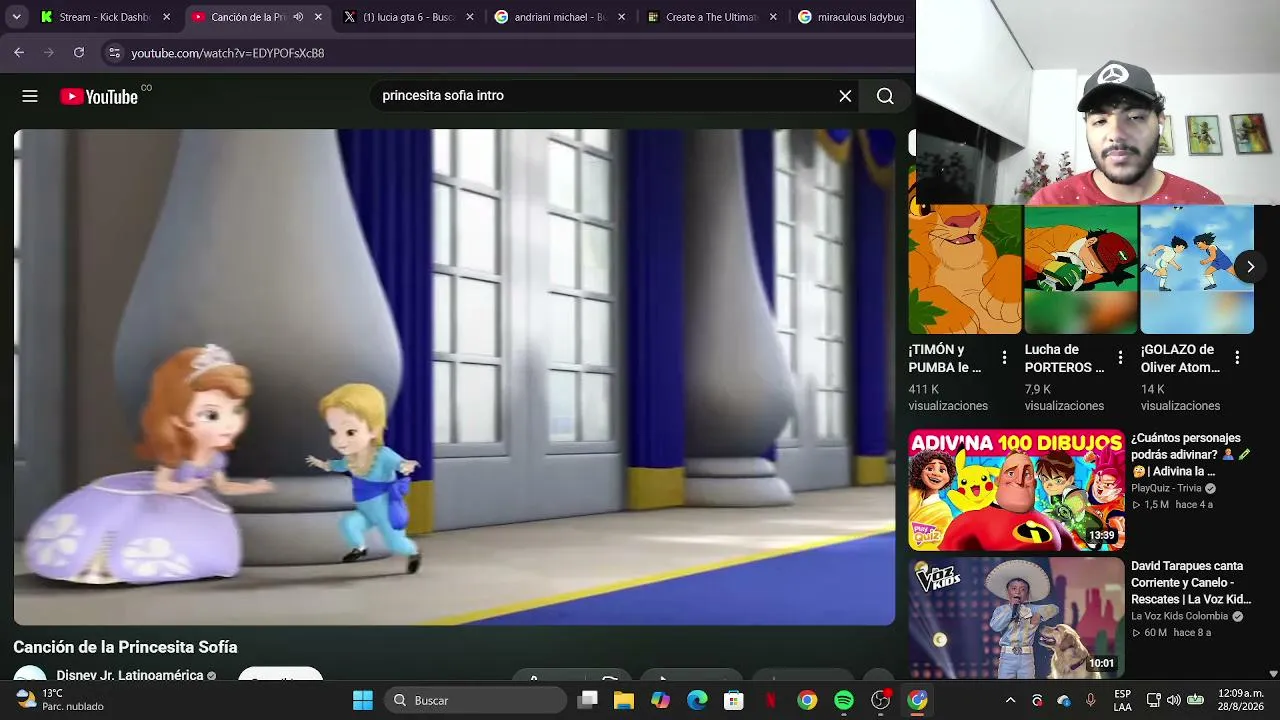1280x720 pixels.
Task: Play the La Voz Kids thumbnail
Action: pos(1016,618)
